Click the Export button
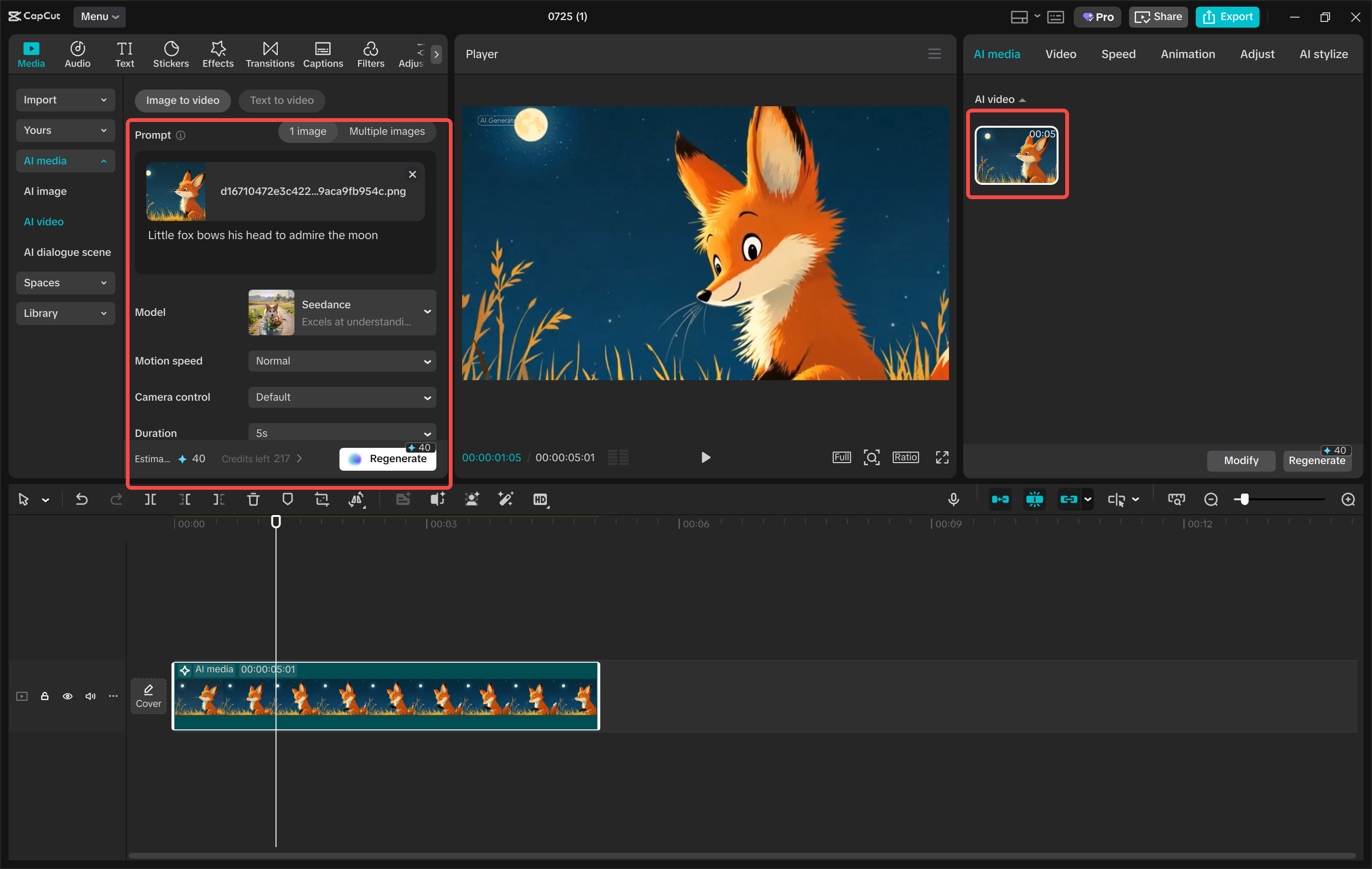Screen dimensions: 1372x869 [1227, 17]
